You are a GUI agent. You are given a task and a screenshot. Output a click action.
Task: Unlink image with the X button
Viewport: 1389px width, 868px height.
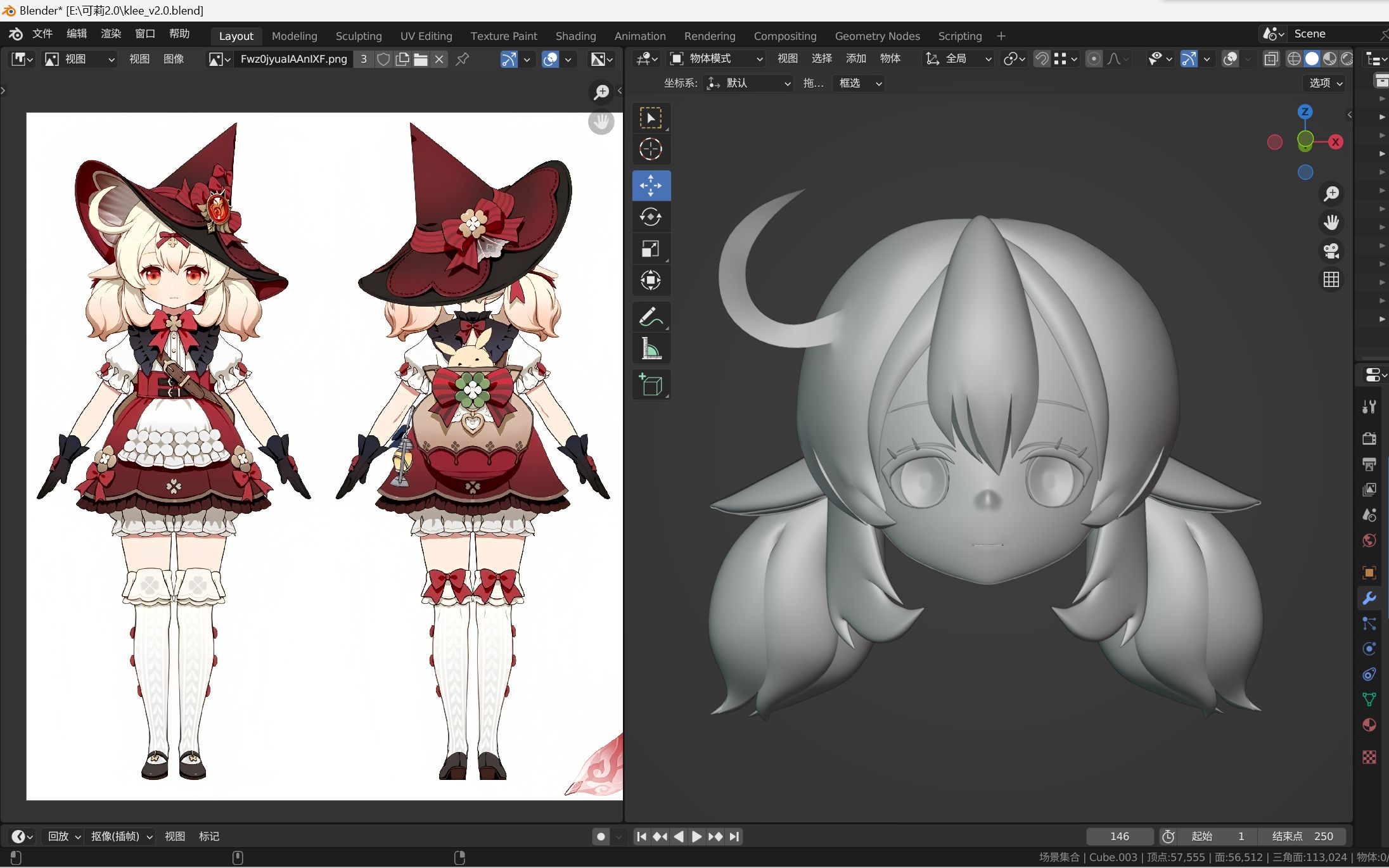pyautogui.click(x=438, y=59)
